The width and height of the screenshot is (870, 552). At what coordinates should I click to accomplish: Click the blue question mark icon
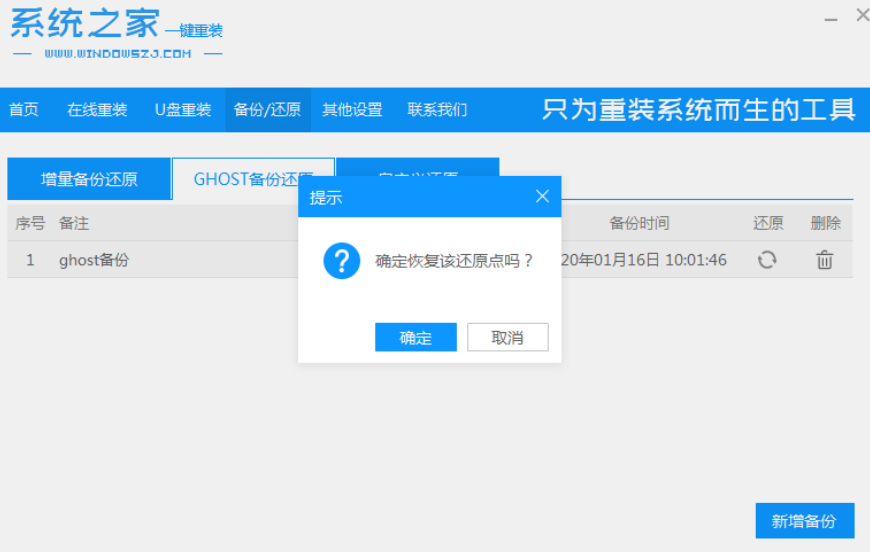pos(341,261)
